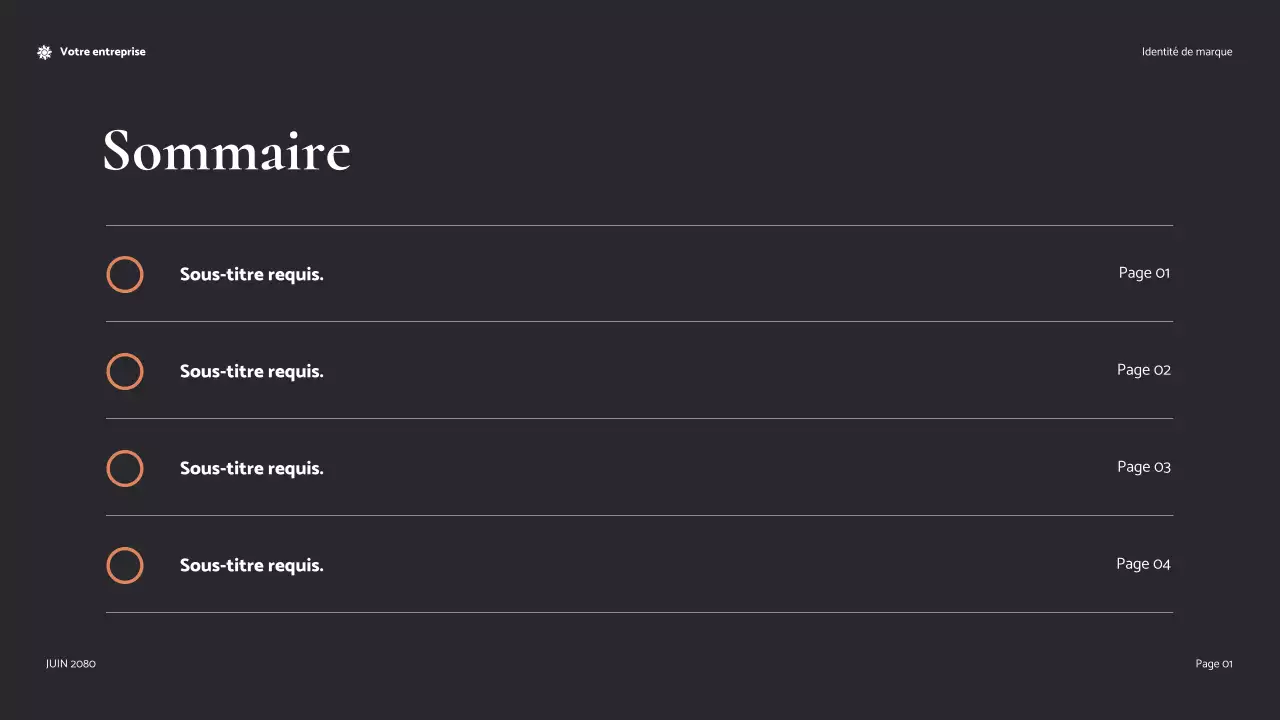Image resolution: width=1280 pixels, height=720 pixels.
Task: Click the "Sommaire" slide title
Action: 227,151
